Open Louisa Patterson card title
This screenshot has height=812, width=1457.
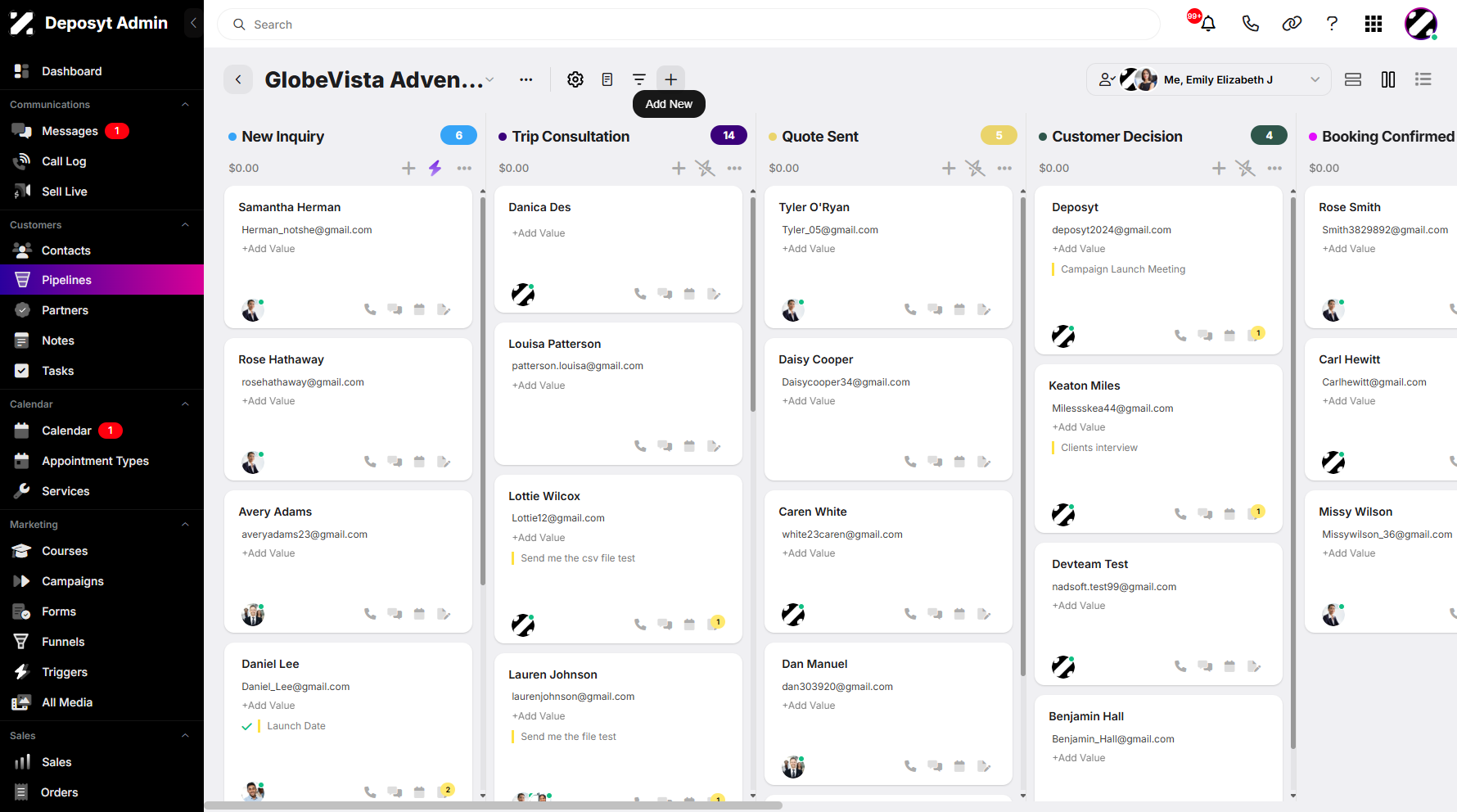[554, 344]
